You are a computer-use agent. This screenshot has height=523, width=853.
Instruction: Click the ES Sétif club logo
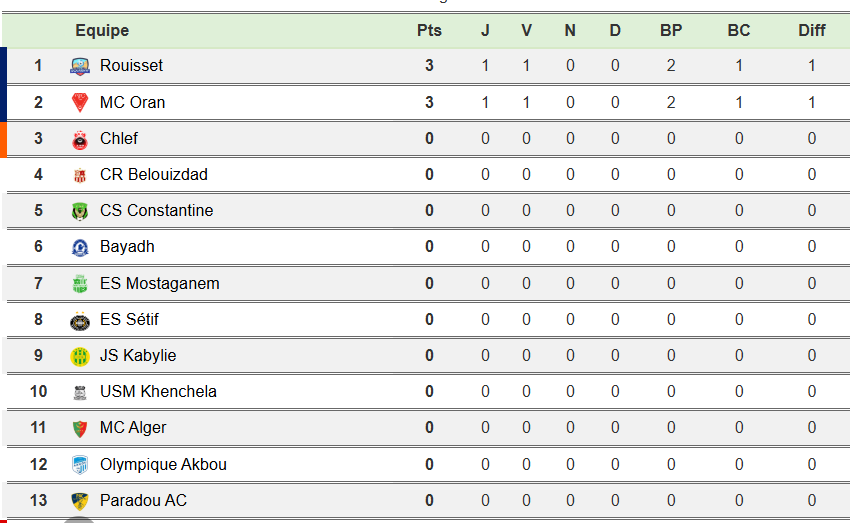(80, 320)
